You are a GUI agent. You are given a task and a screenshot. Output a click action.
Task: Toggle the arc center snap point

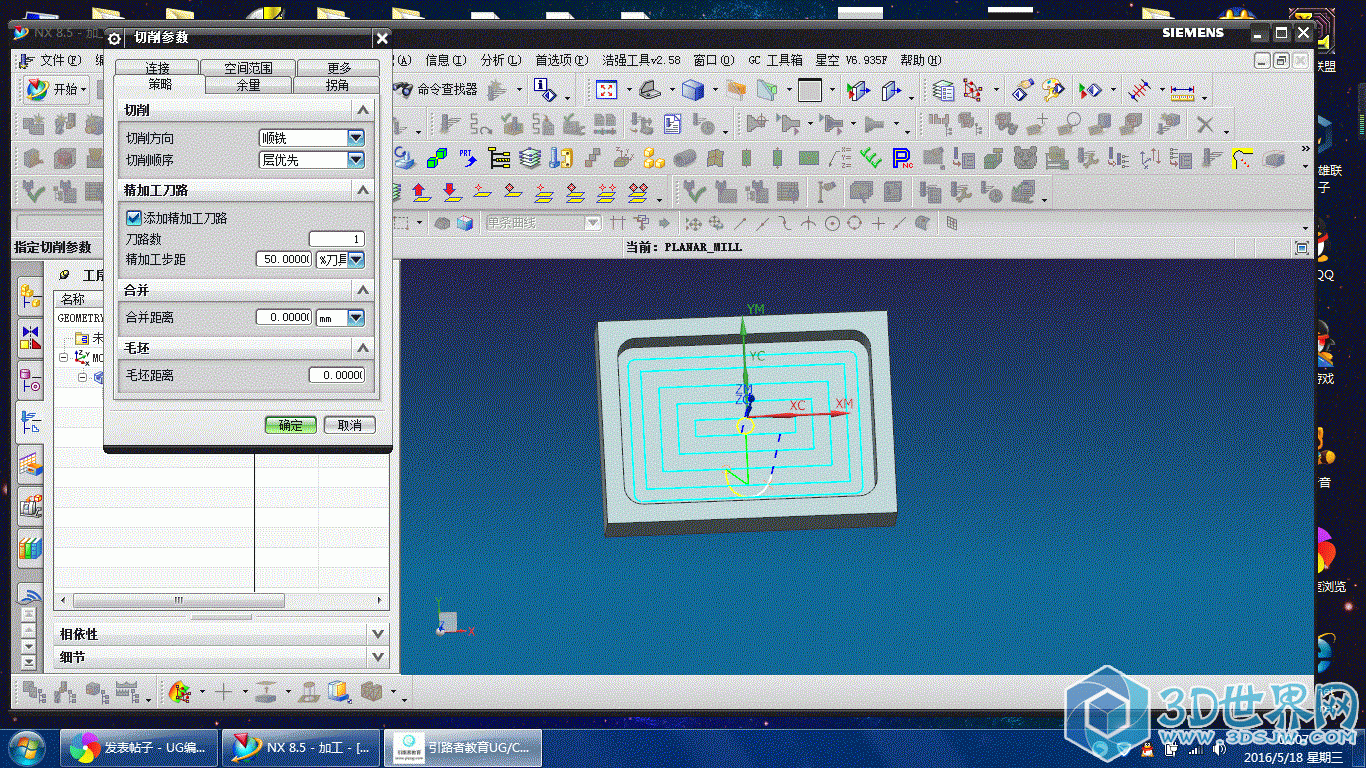click(833, 223)
